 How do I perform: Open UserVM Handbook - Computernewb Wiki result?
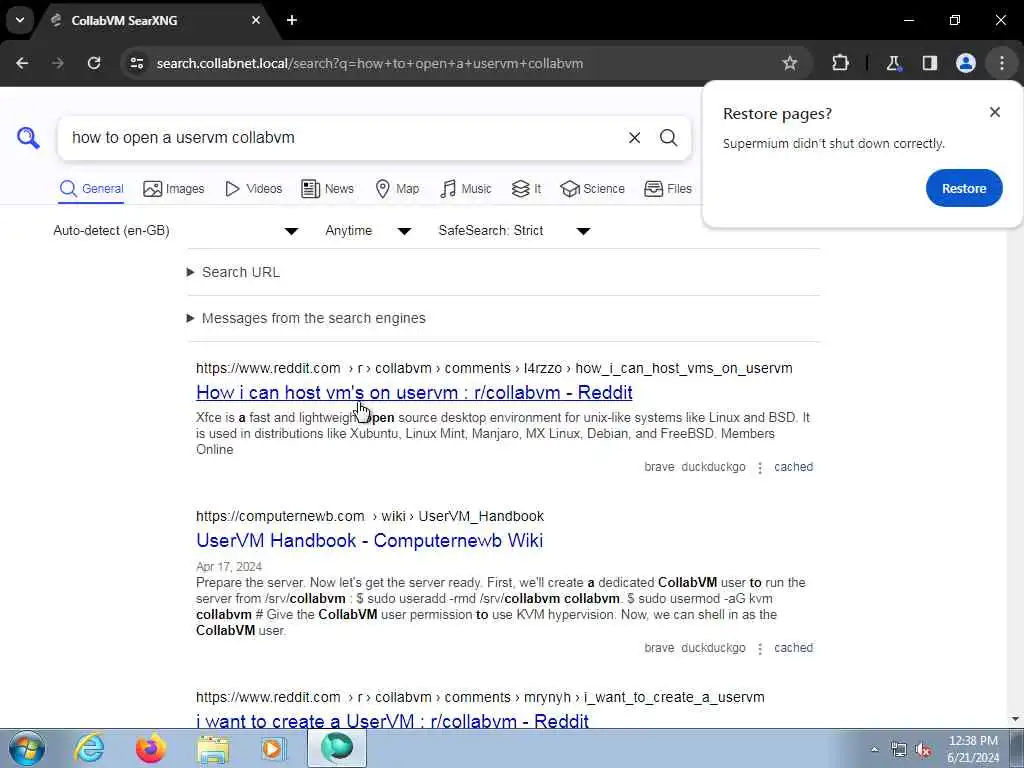tap(370, 541)
